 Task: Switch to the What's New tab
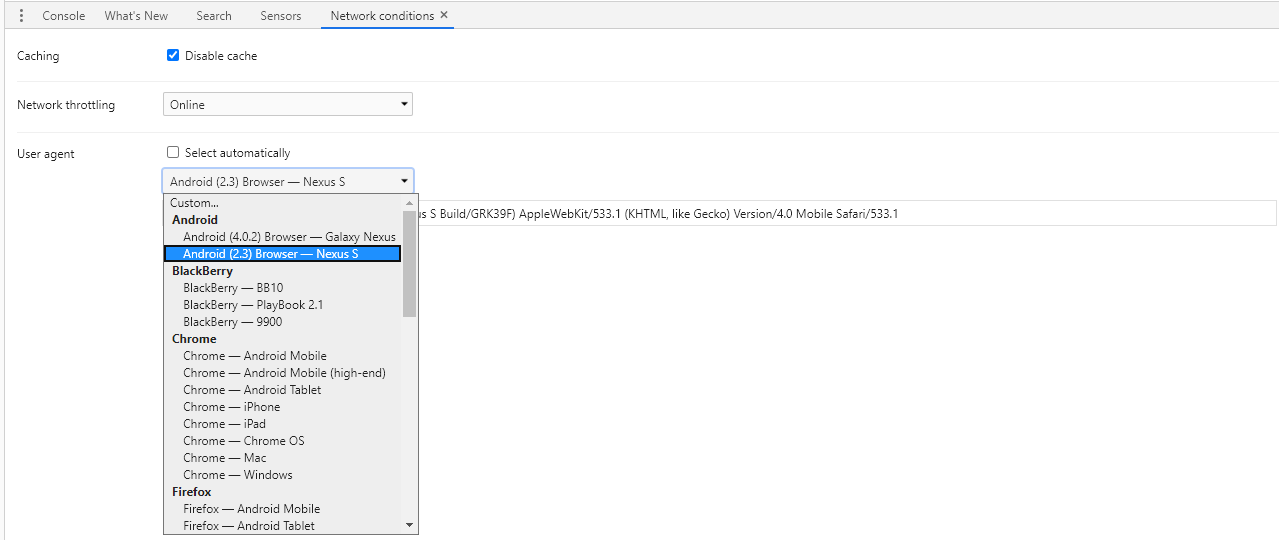(136, 16)
